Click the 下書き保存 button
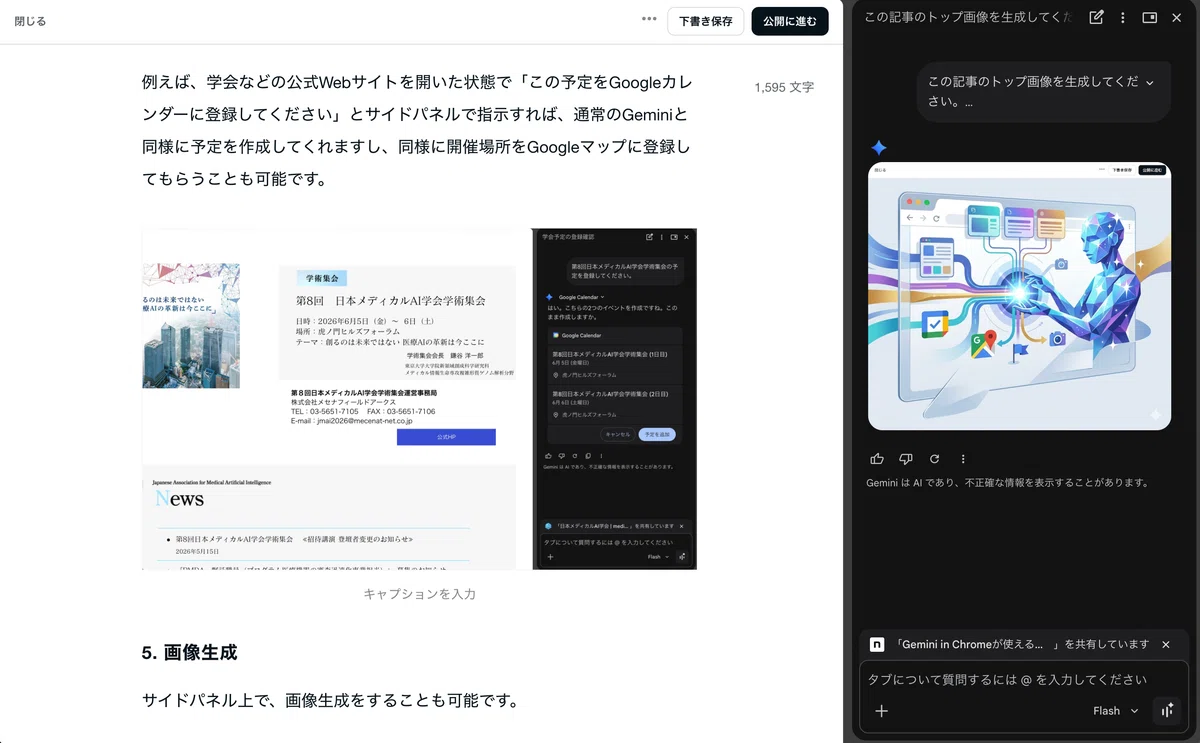The width and height of the screenshot is (1200, 743). coord(705,21)
